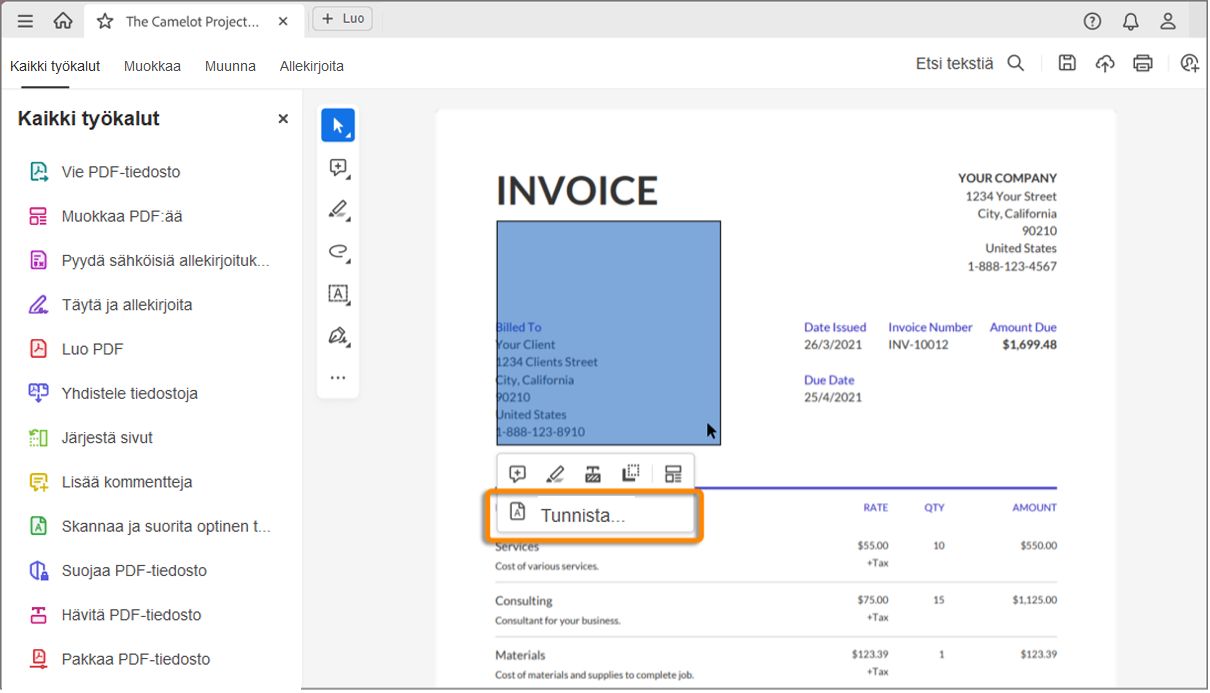Open Yhdistele tiedostoja tool
The image size is (1210, 693).
[x=129, y=393]
